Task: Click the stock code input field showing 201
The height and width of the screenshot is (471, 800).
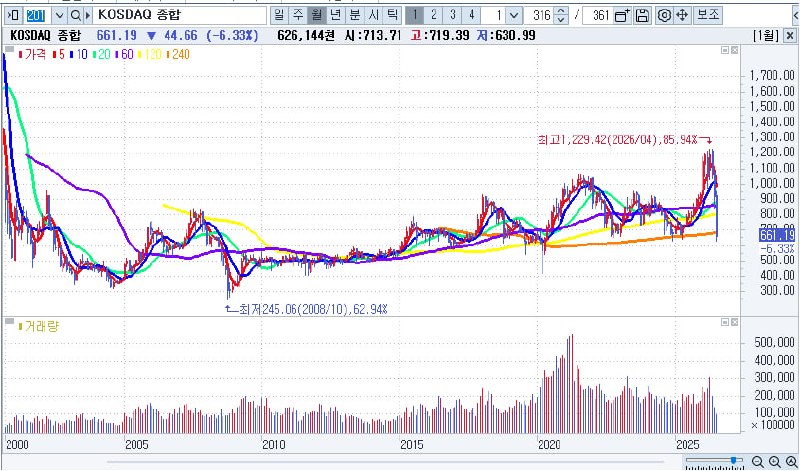Action: click(x=37, y=16)
